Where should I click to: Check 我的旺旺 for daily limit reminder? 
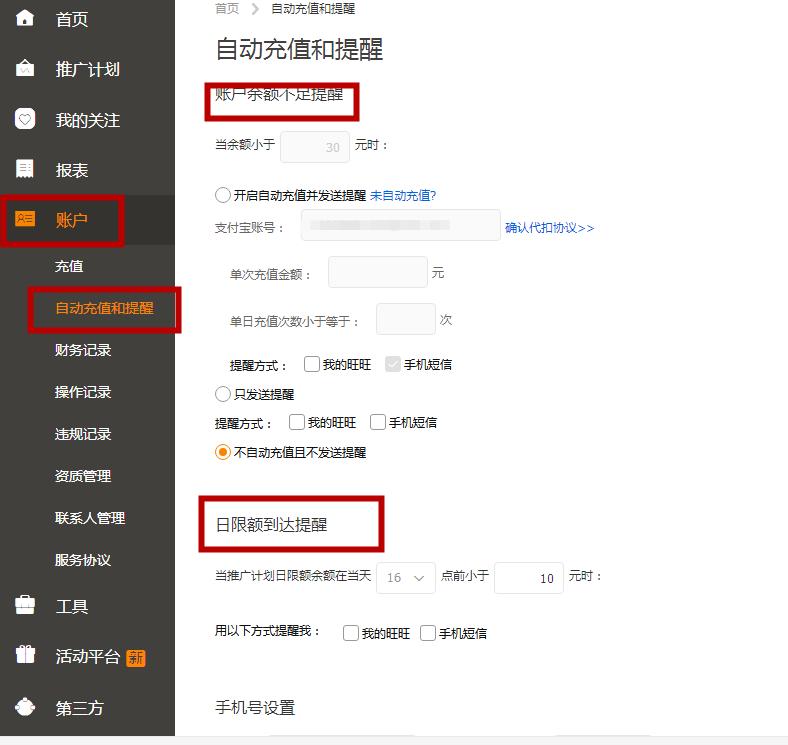click(350, 633)
